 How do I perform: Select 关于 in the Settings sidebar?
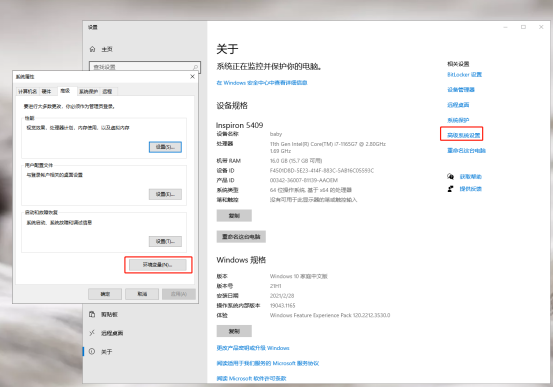click(106, 352)
